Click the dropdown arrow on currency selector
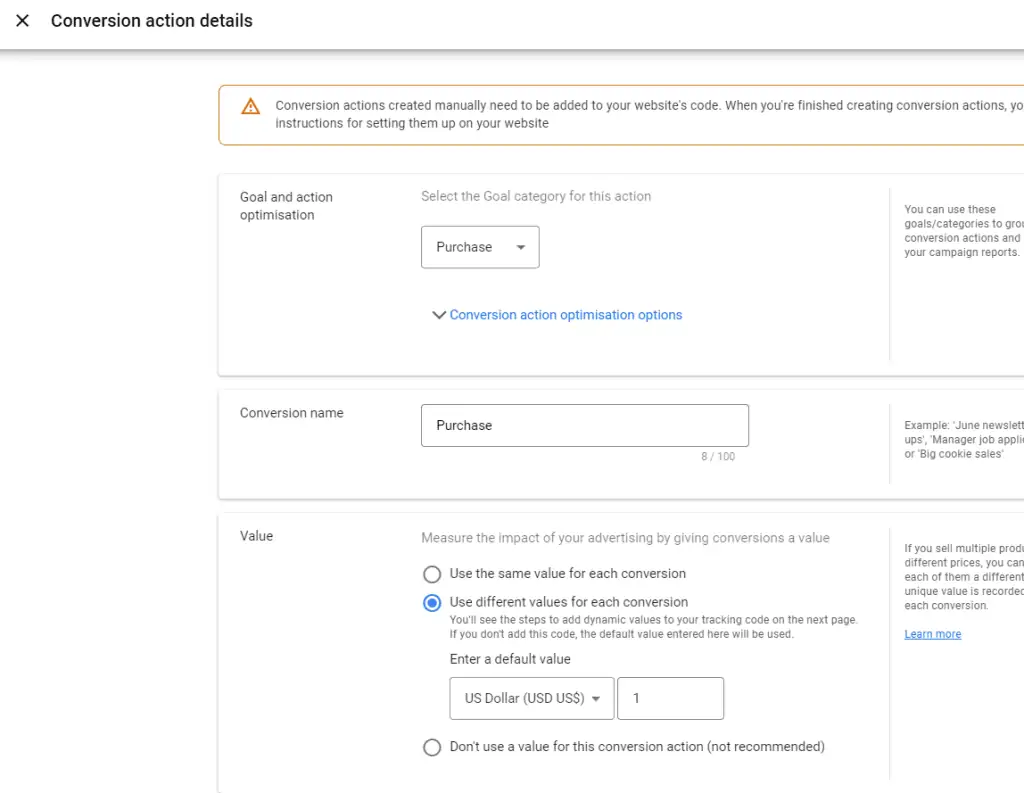 597,698
